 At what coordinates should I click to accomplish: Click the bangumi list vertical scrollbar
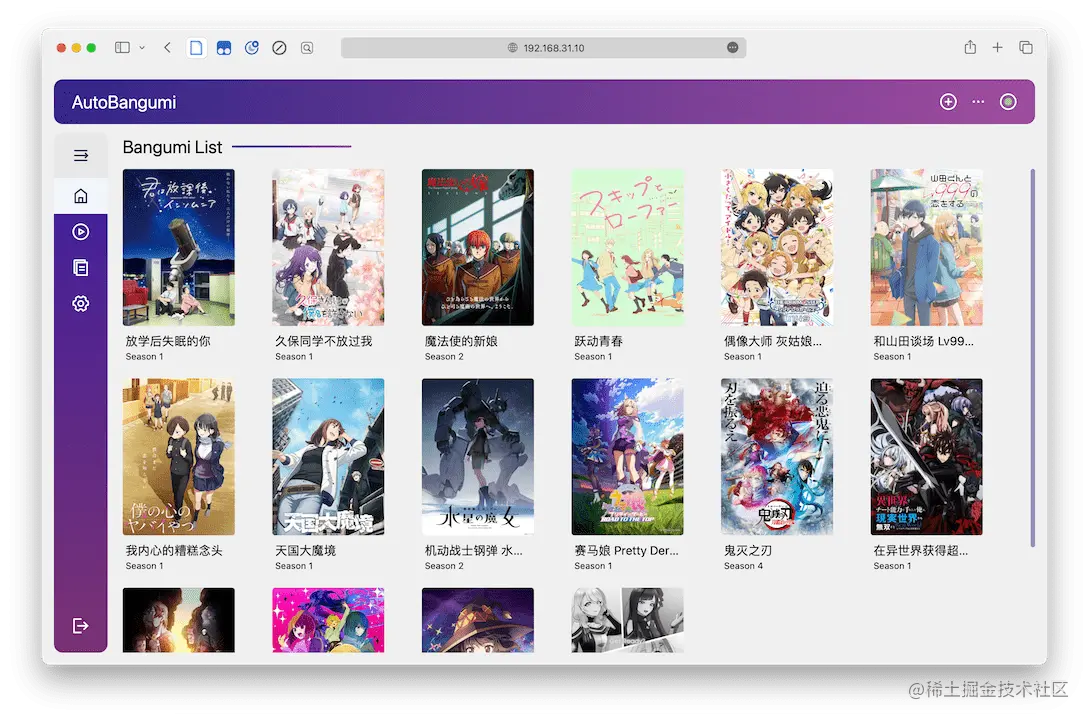1033,358
